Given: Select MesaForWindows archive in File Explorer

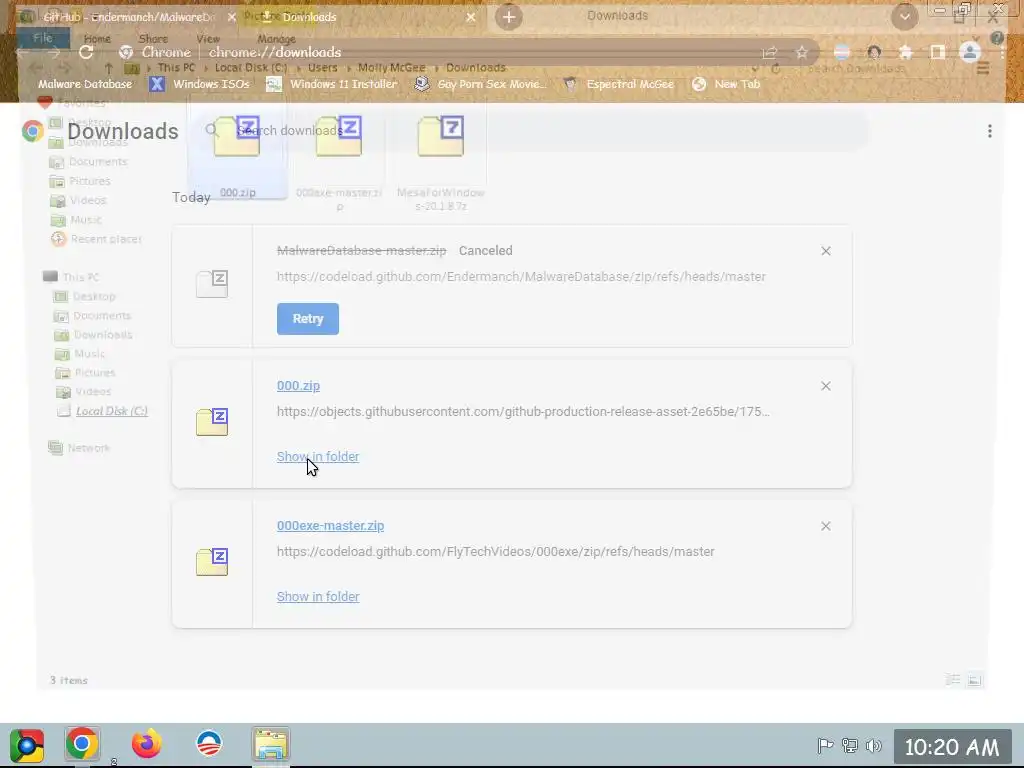Looking at the screenshot, I should tap(441, 162).
